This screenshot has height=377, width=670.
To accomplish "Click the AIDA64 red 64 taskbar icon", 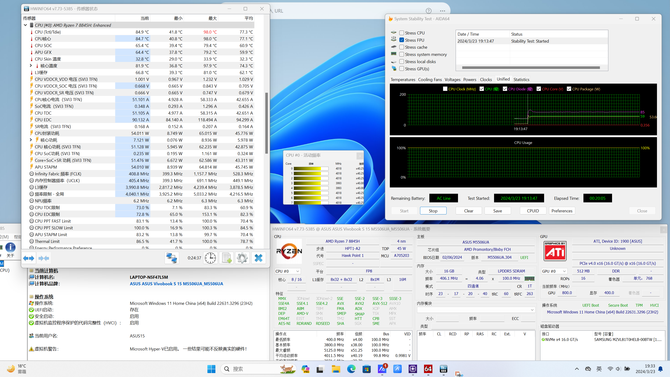I will pos(428,369).
